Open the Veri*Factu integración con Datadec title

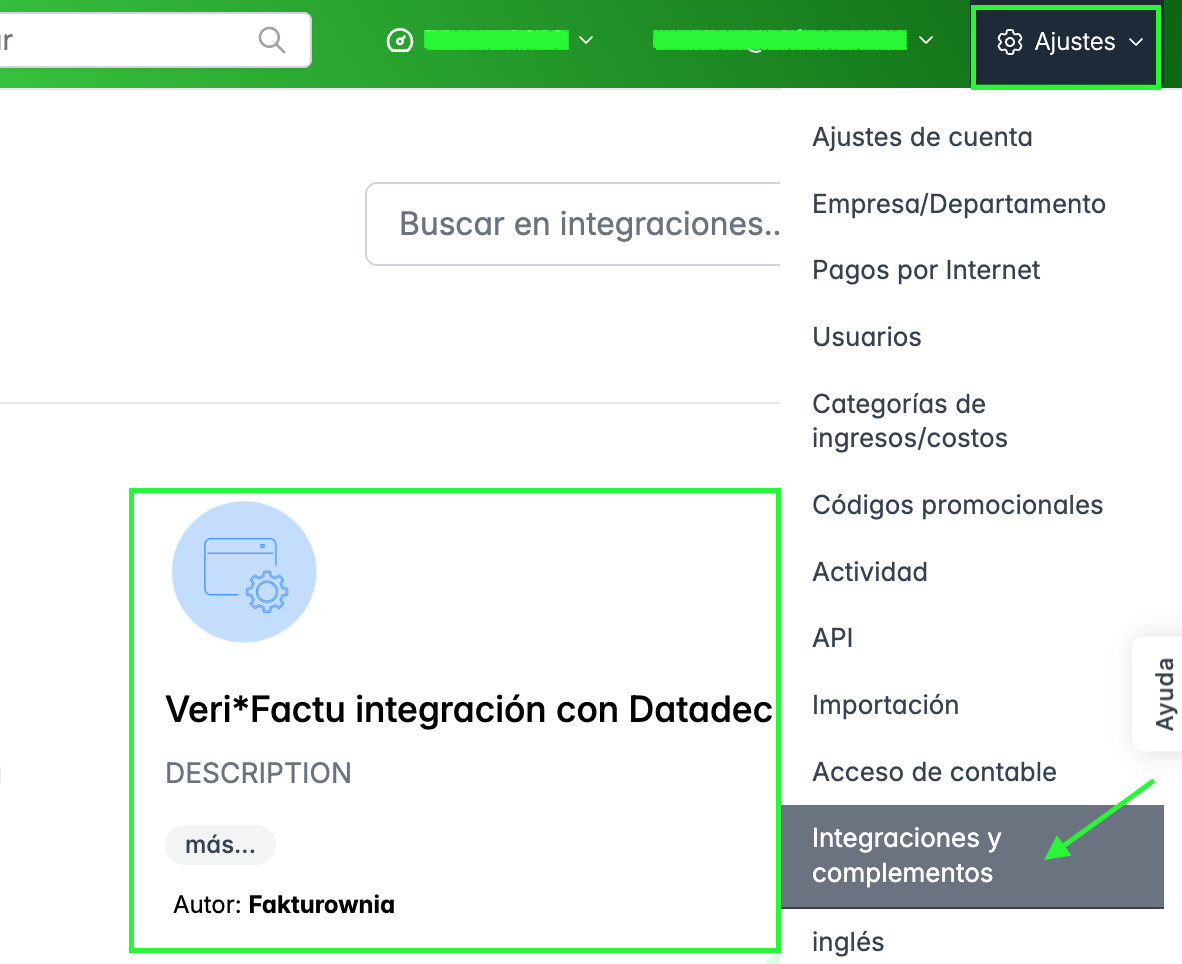pos(469,709)
